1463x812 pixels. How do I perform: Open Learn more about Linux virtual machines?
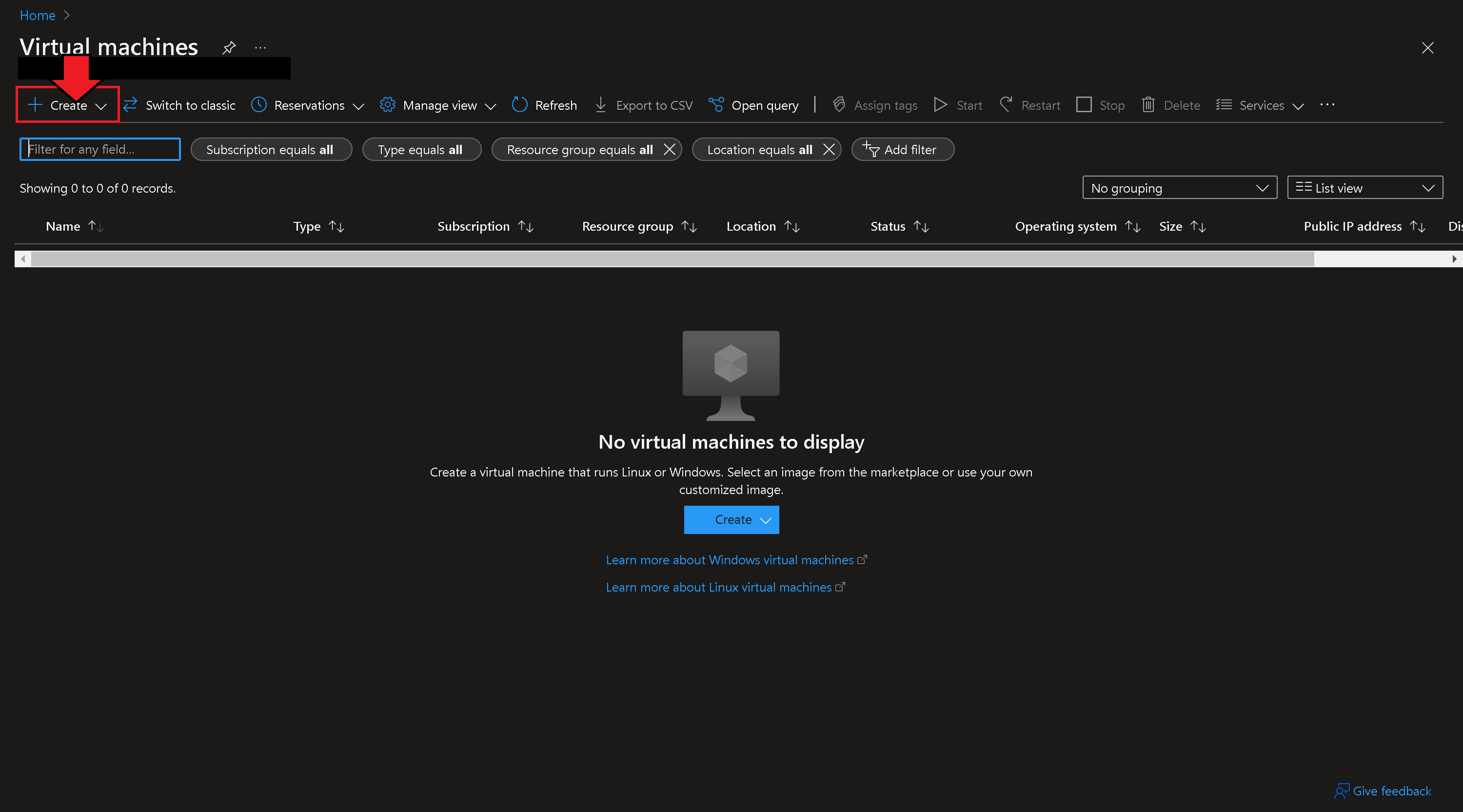click(718, 587)
